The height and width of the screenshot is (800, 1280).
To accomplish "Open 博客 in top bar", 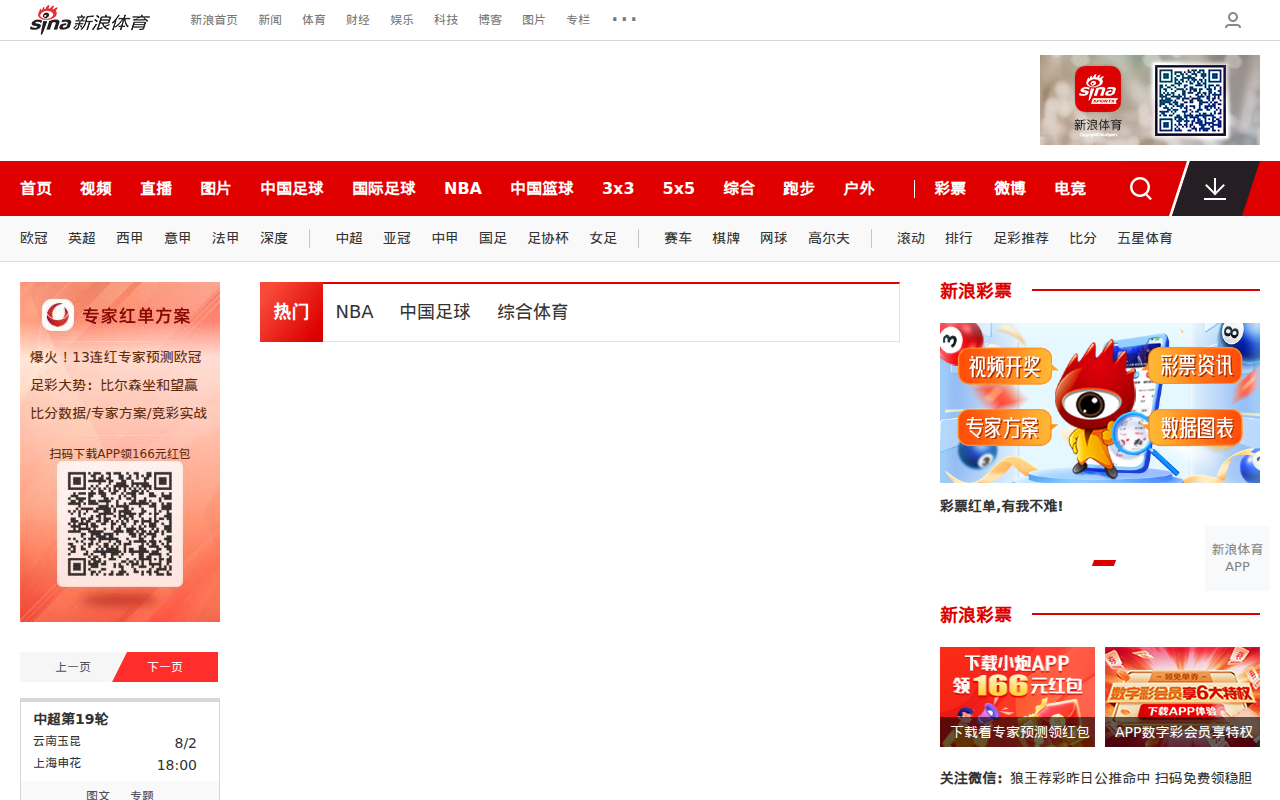I will (490, 20).
